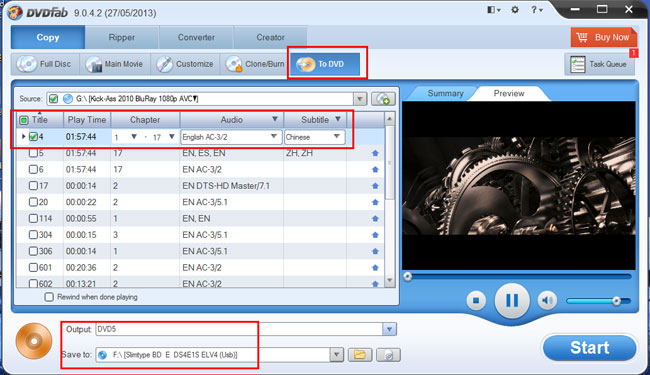The height and width of the screenshot is (375, 650).
Task: Switch to the Converter tab
Action: point(196,37)
